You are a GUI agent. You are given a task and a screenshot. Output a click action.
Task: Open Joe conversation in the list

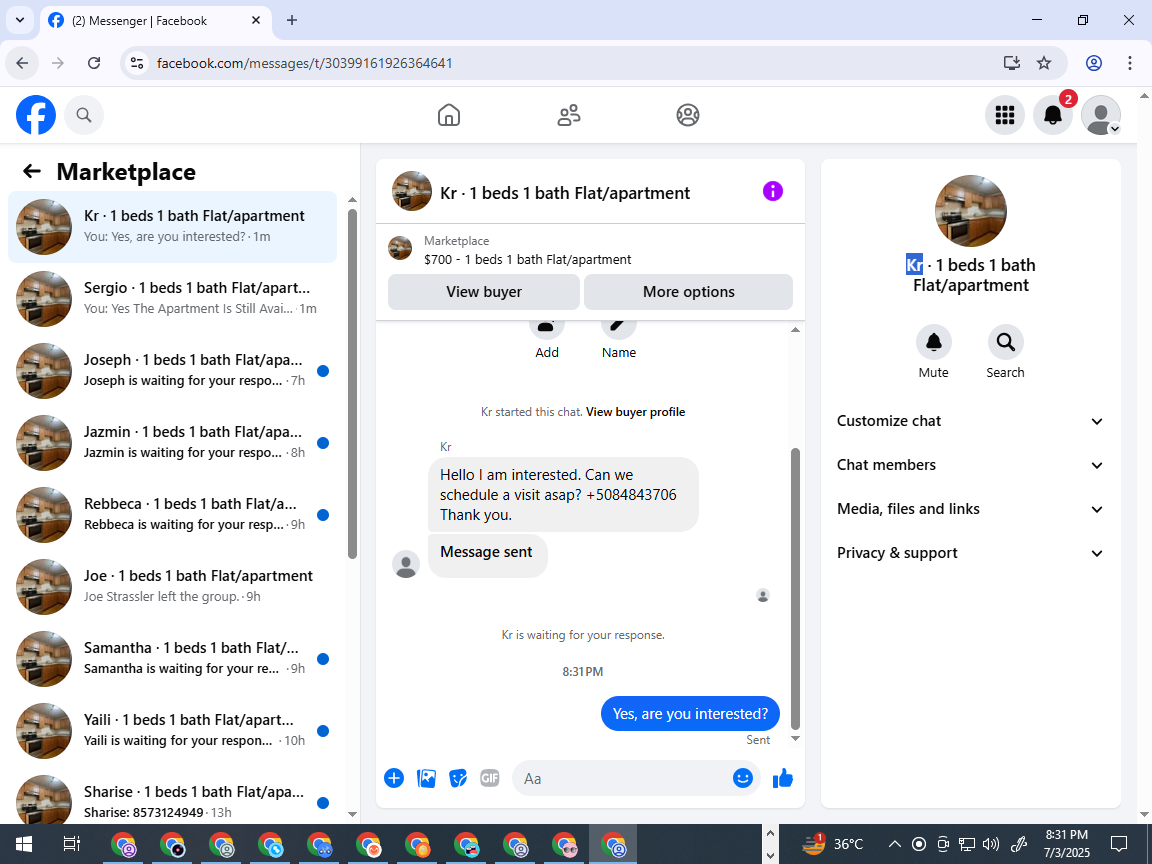(x=172, y=586)
